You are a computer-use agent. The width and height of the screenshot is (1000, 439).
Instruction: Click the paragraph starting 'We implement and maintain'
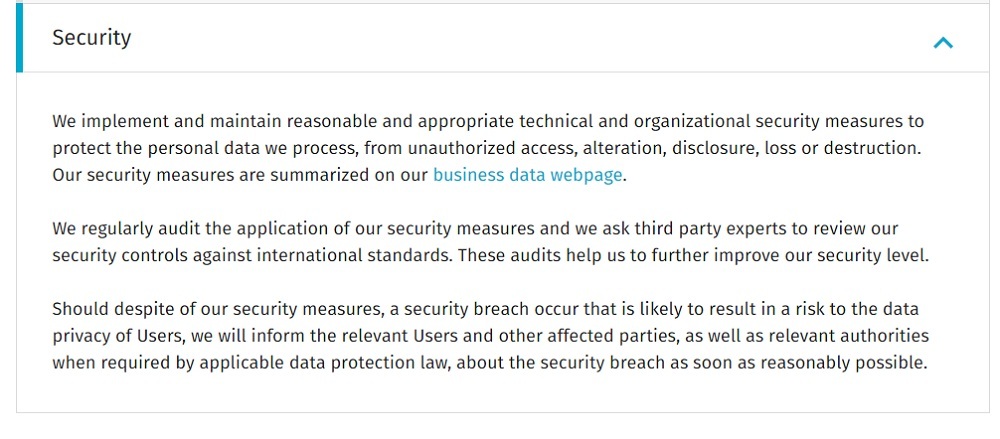point(488,148)
